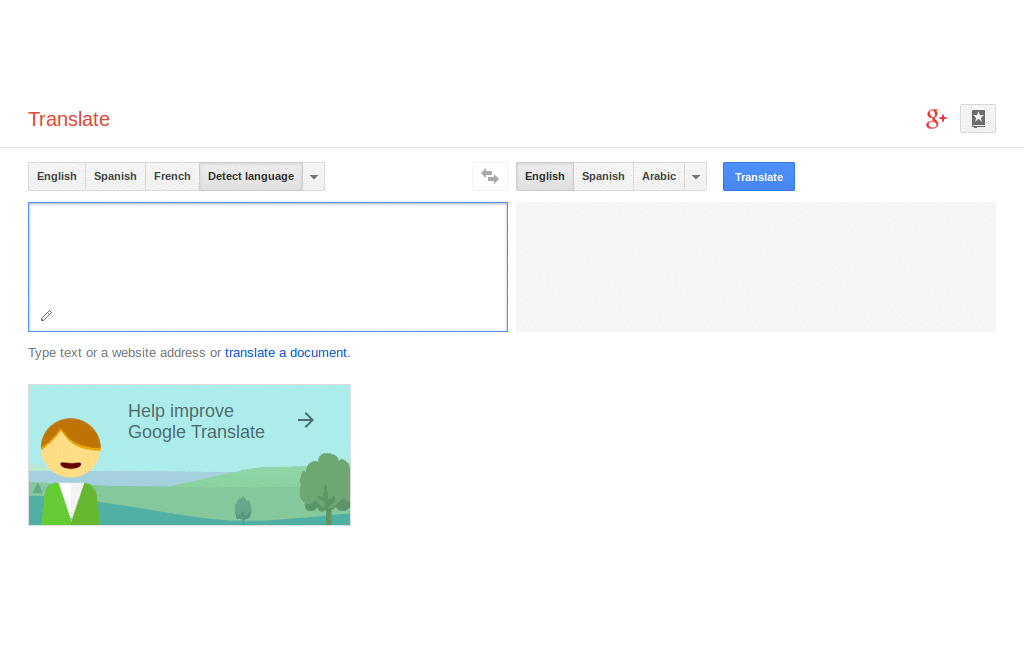The image size is (1024, 645).
Task: Click the handwriting pencil icon
Action: [46, 316]
